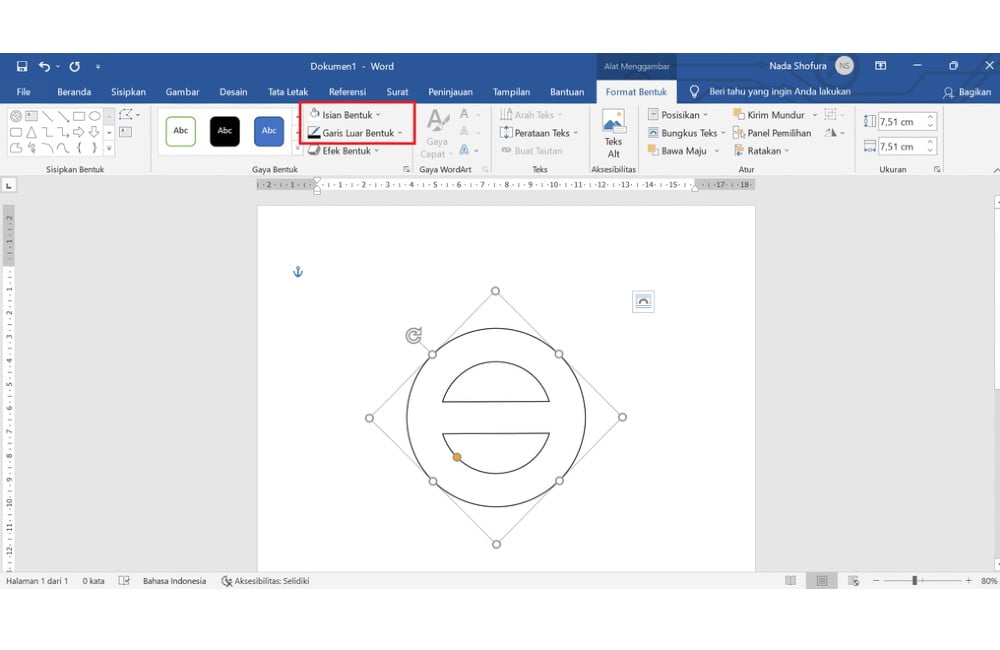Click the Panel Pemilihan icon

click(x=737, y=132)
